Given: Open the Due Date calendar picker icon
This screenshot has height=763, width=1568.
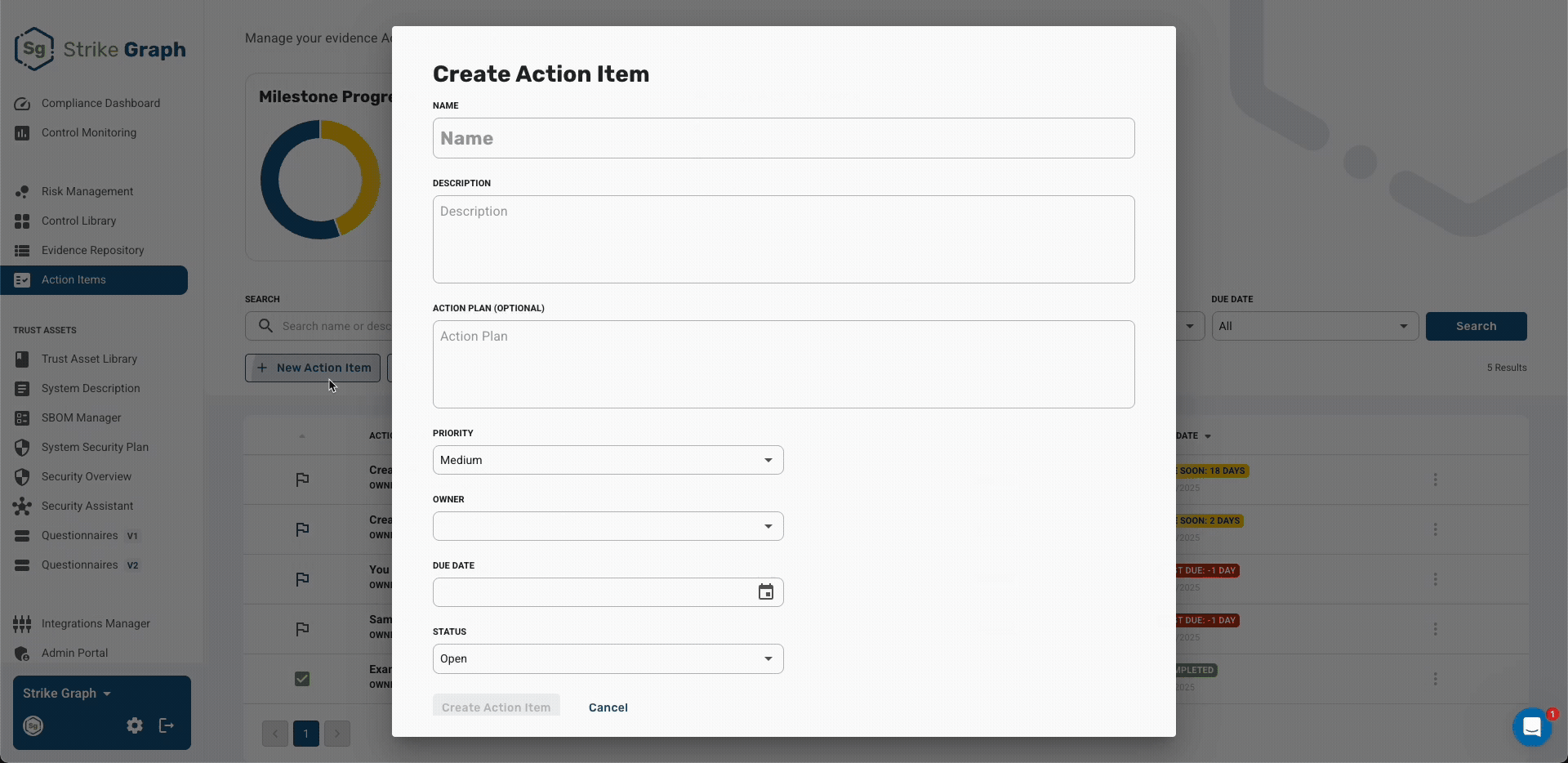Looking at the screenshot, I should click(x=765, y=592).
